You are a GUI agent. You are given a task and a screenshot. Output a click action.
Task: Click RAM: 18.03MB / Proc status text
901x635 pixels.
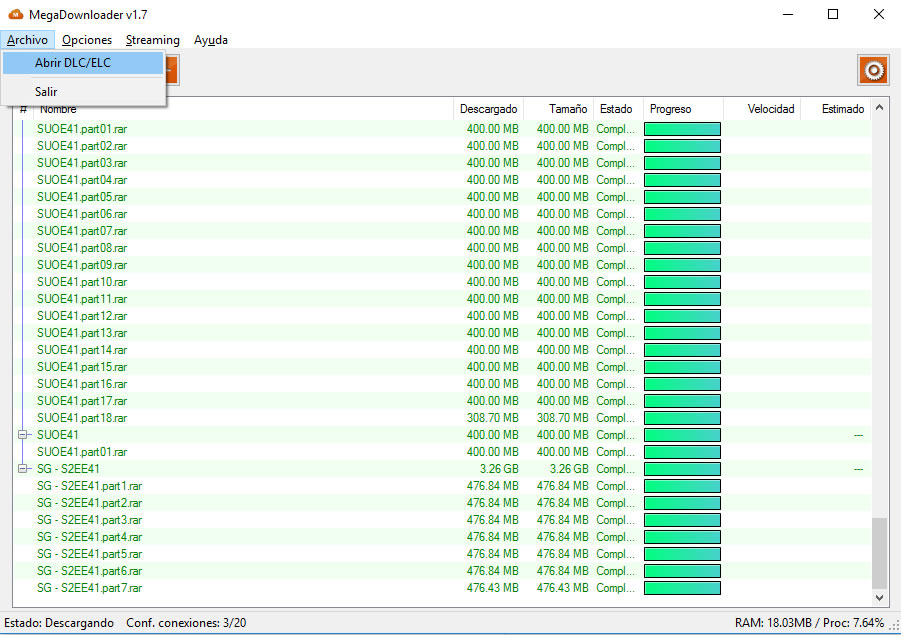tap(809, 623)
